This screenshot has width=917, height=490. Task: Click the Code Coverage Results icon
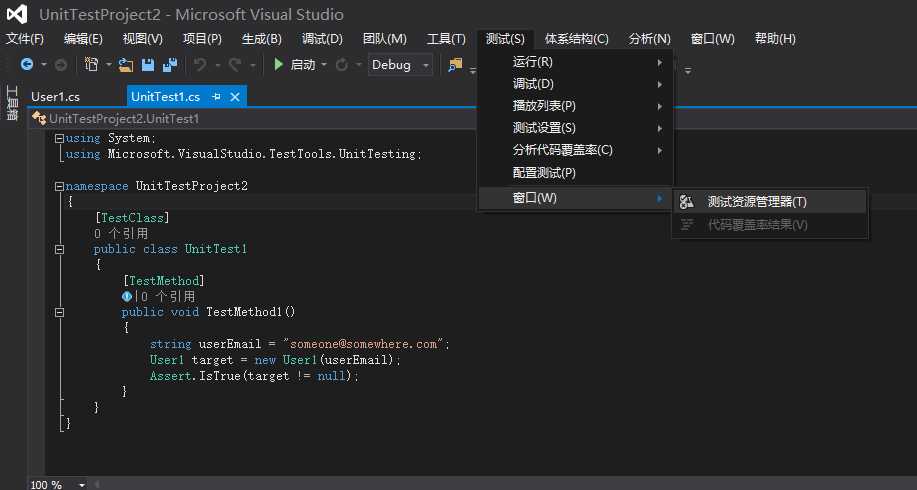(x=687, y=225)
